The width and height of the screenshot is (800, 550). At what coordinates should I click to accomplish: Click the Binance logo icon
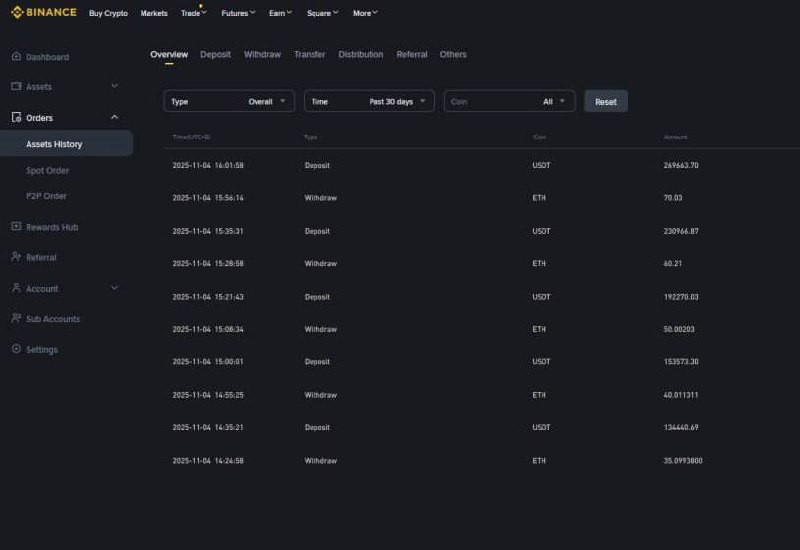click(x=17, y=13)
